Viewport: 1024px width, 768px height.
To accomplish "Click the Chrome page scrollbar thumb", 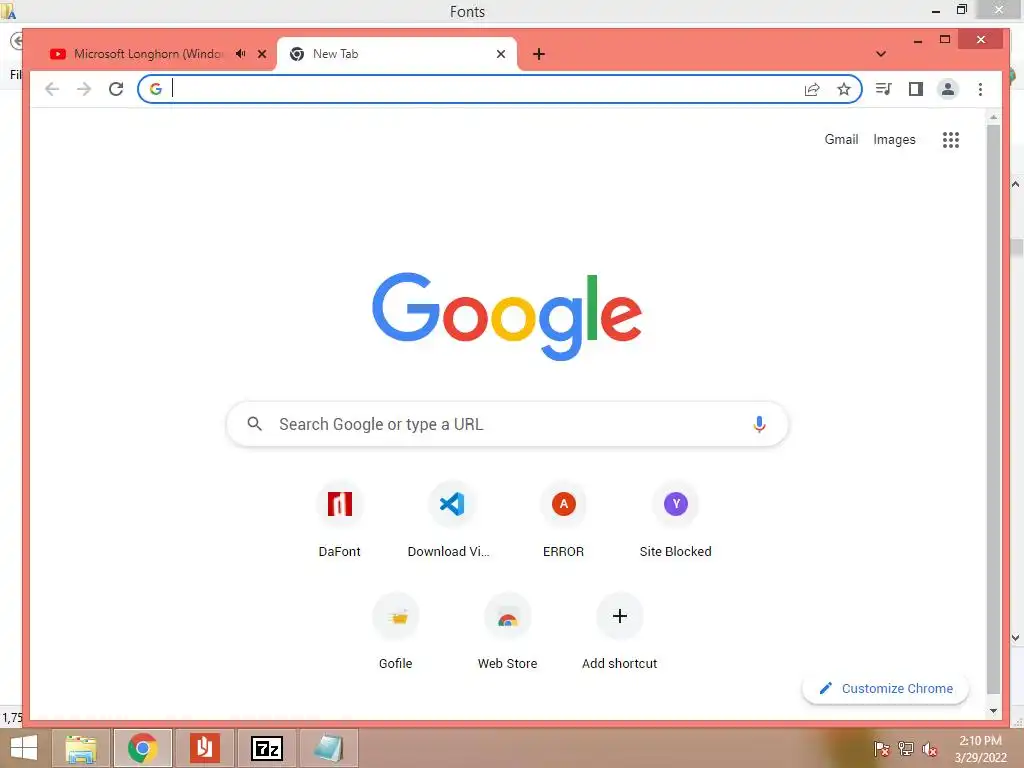I will [993, 410].
